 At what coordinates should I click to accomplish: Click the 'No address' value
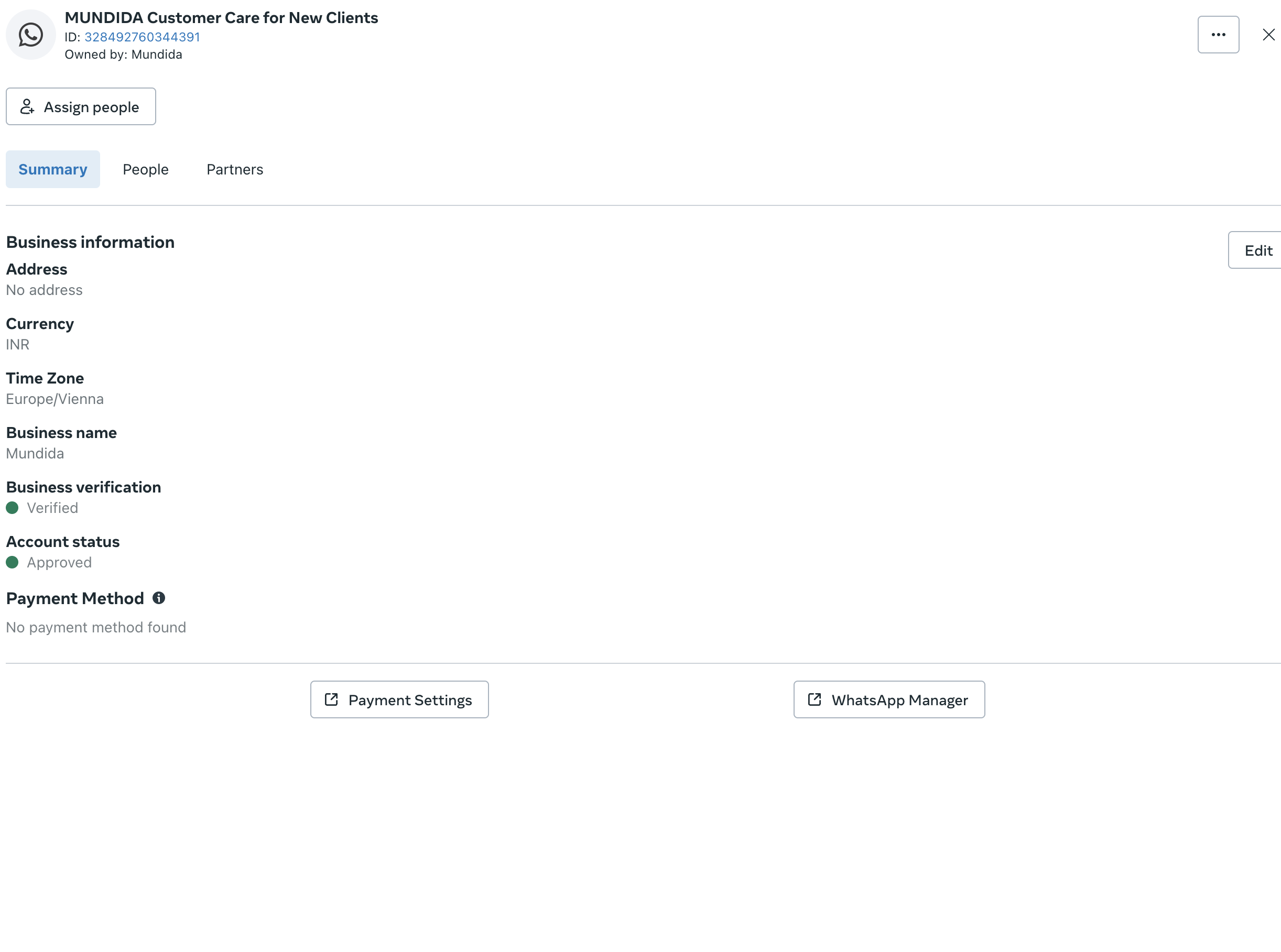[x=45, y=290]
